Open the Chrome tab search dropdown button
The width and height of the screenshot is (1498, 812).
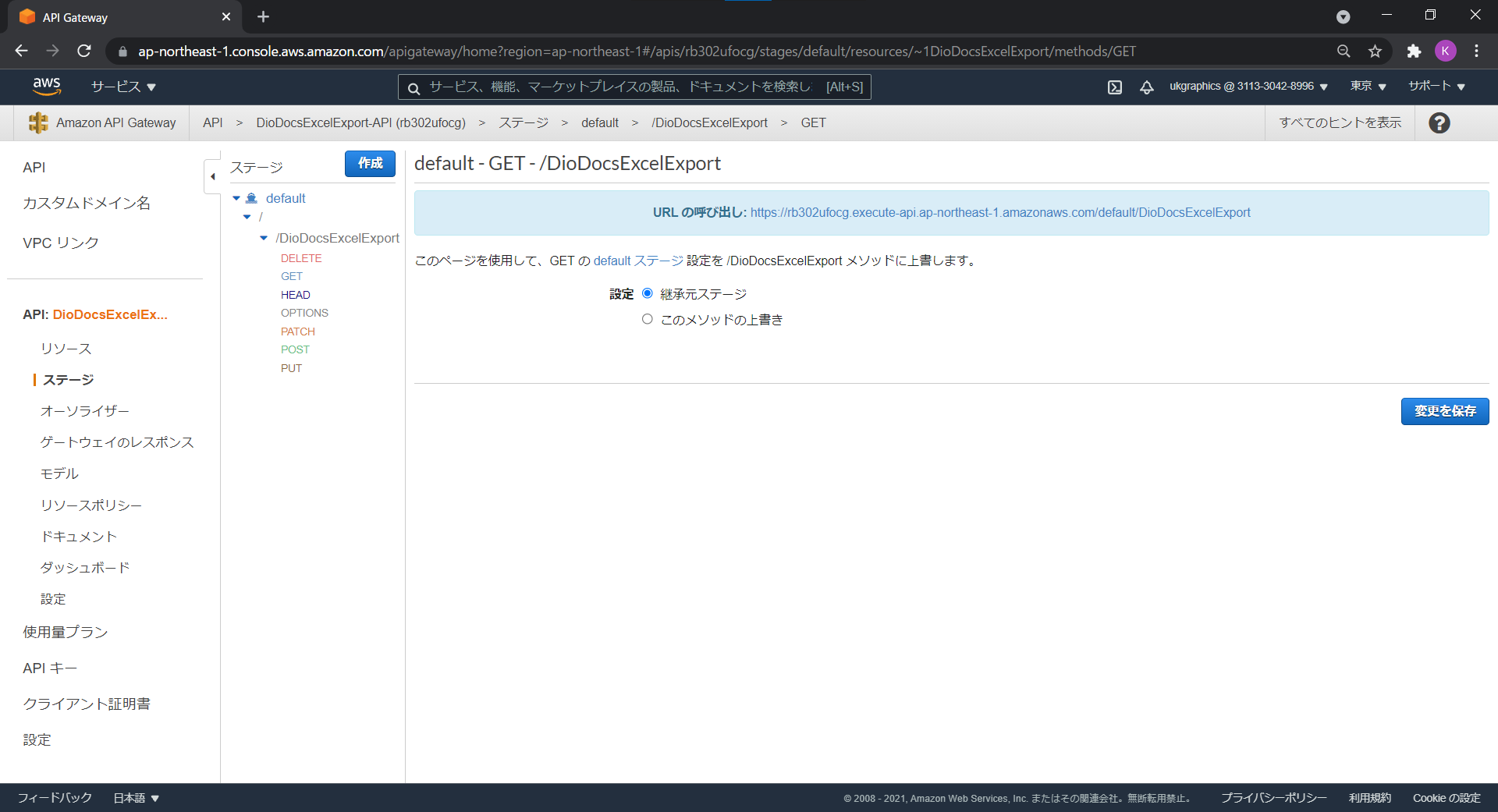click(x=1343, y=16)
